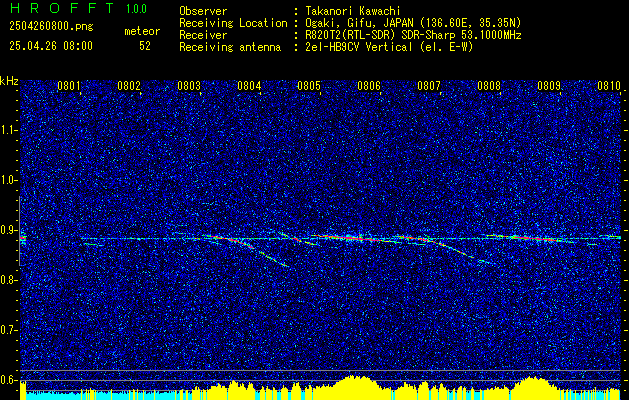Click time marker 0807

coord(428,86)
